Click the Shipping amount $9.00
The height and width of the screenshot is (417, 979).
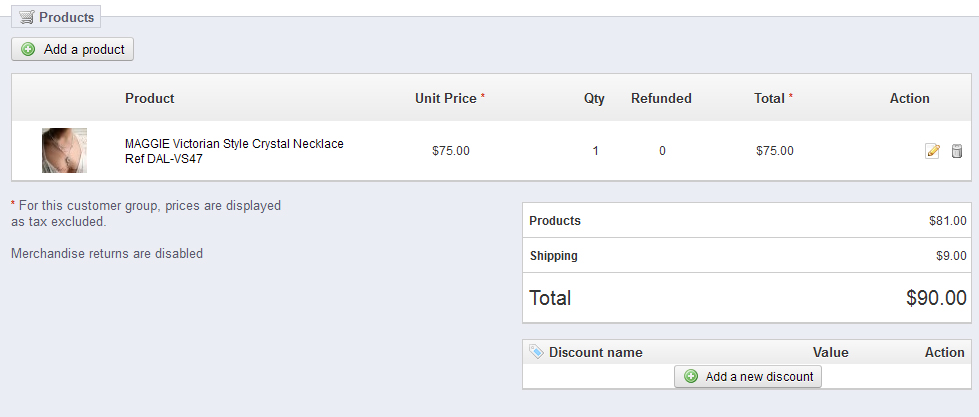(951, 256)
